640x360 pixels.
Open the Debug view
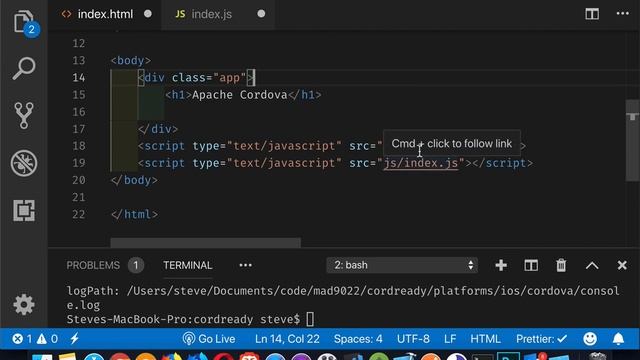pos(24,163)
